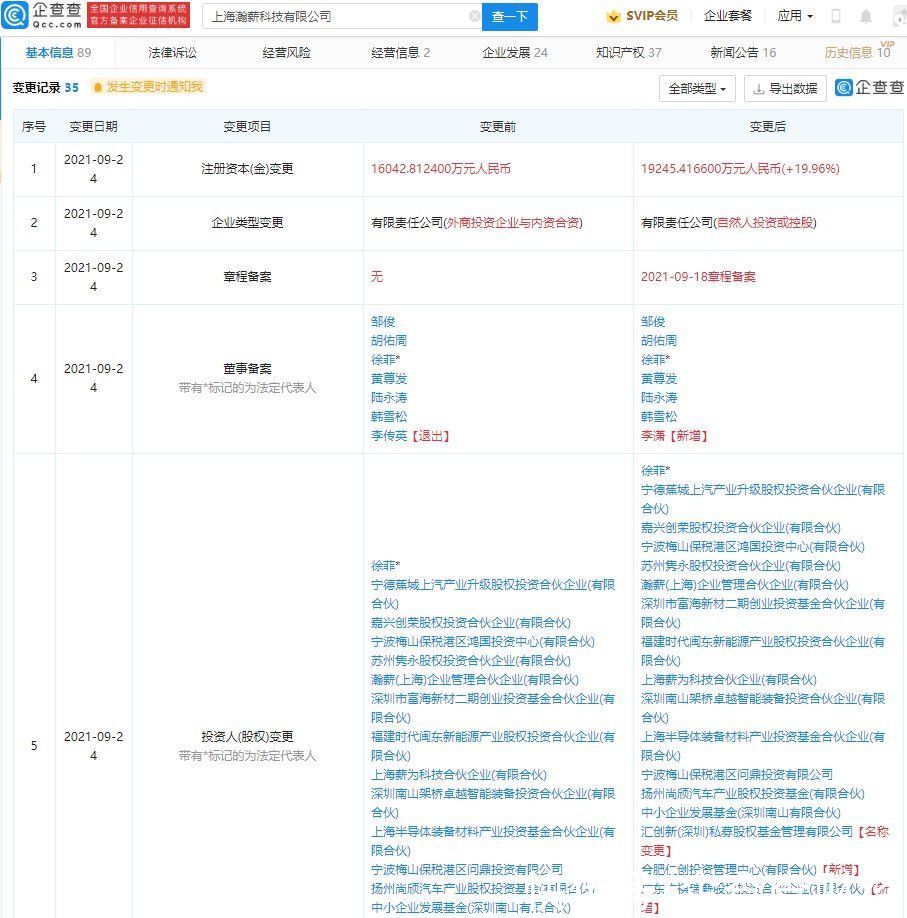This screenshot has height=918, width=907.
Task: Click the 章程备案 item cell
Action: point(247,277)
